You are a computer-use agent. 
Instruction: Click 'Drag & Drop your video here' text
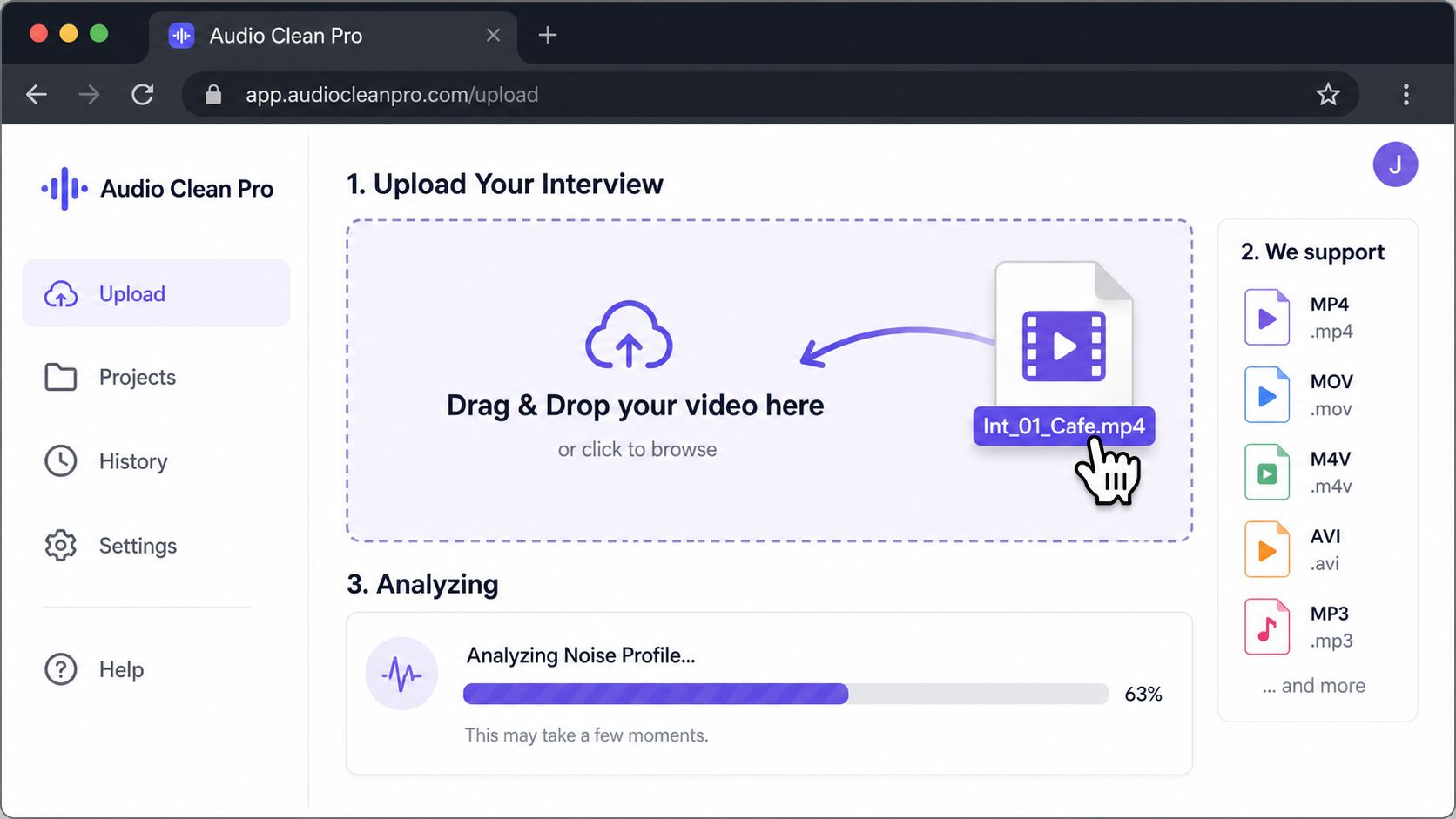[x=636, y=405]
